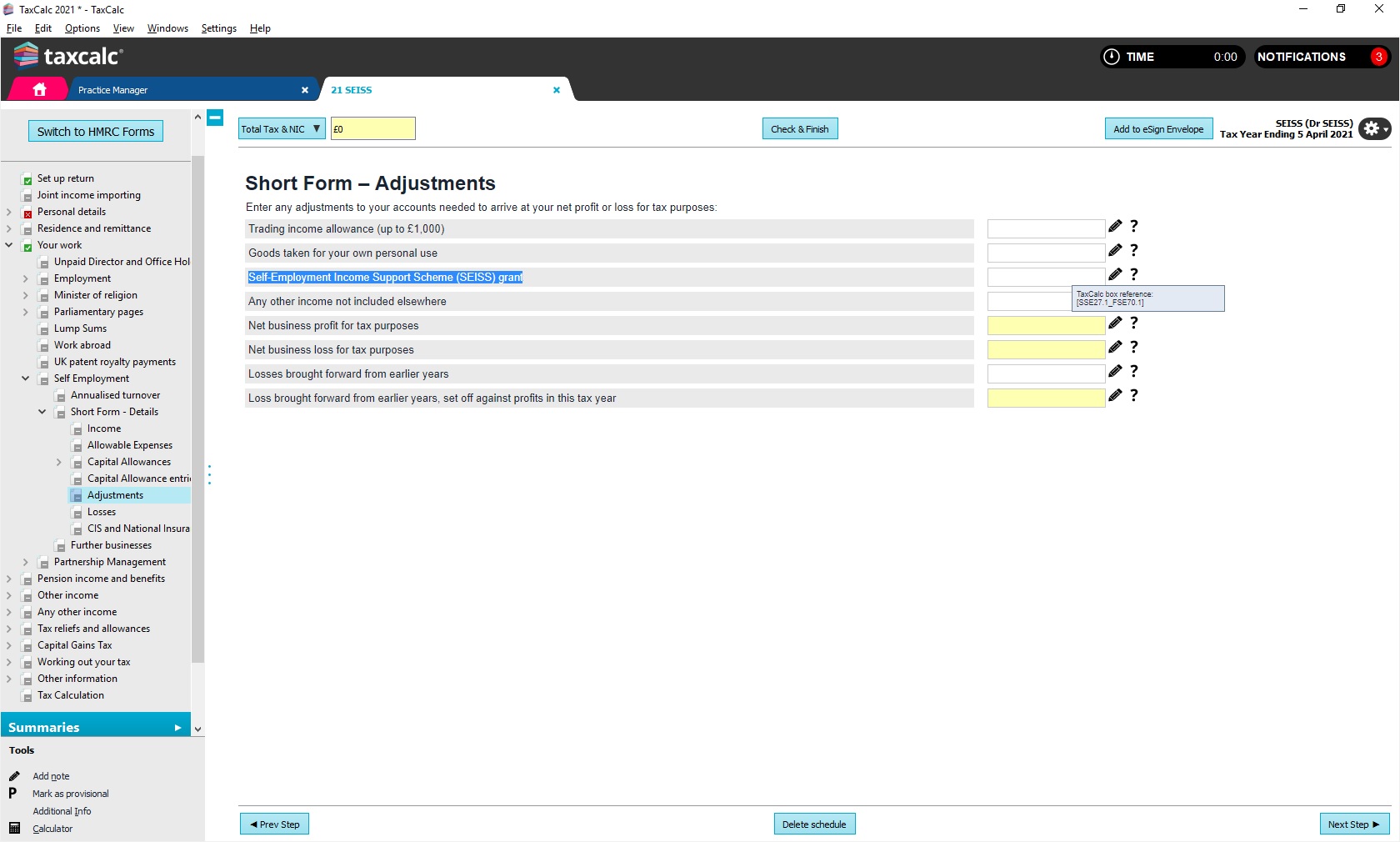Click pencil icon for Net business profit
The image size is (1400, 842).
(1115, 323)
